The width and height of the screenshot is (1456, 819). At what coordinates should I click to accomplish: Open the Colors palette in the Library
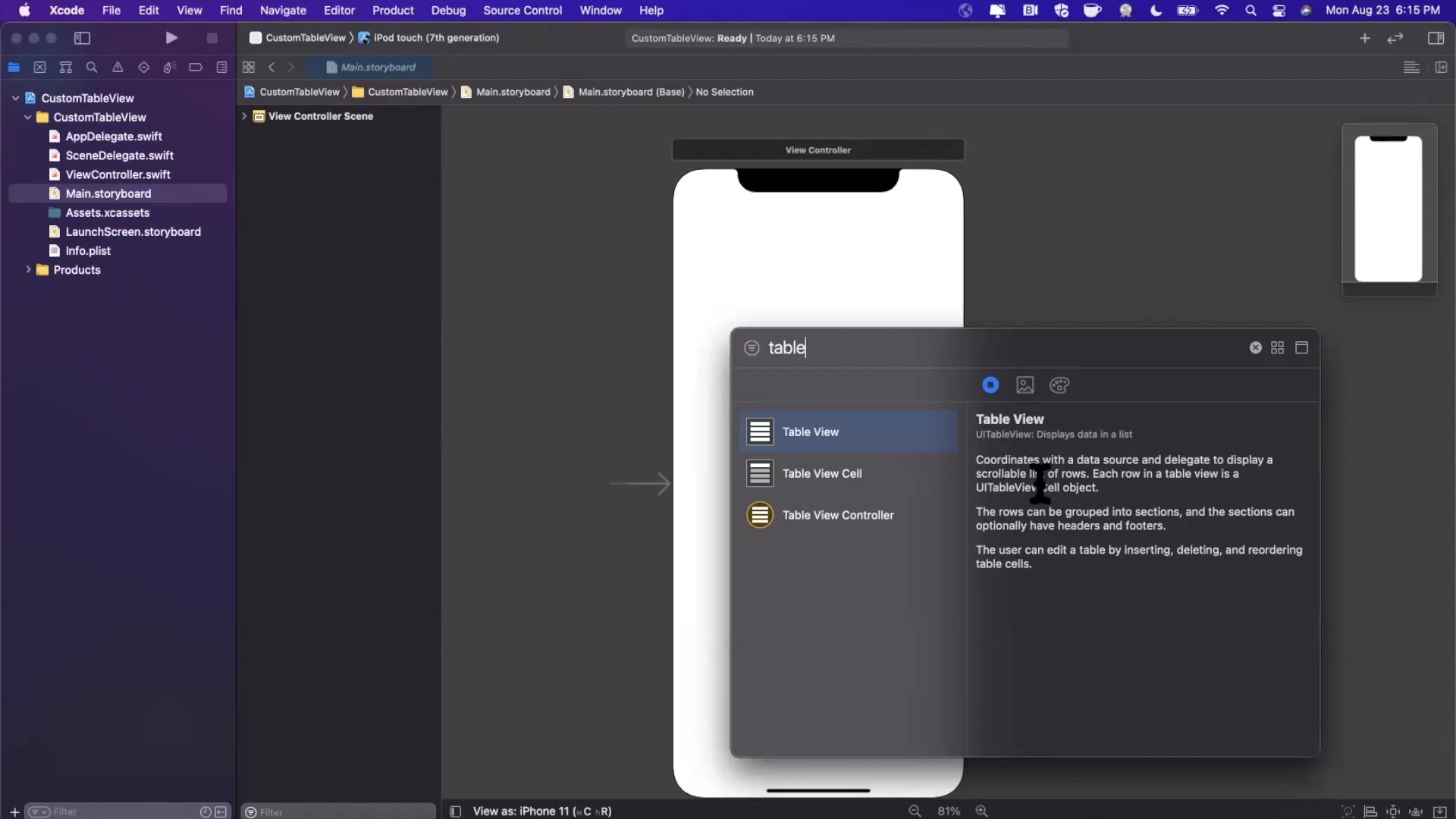(x=1059, y=385)
